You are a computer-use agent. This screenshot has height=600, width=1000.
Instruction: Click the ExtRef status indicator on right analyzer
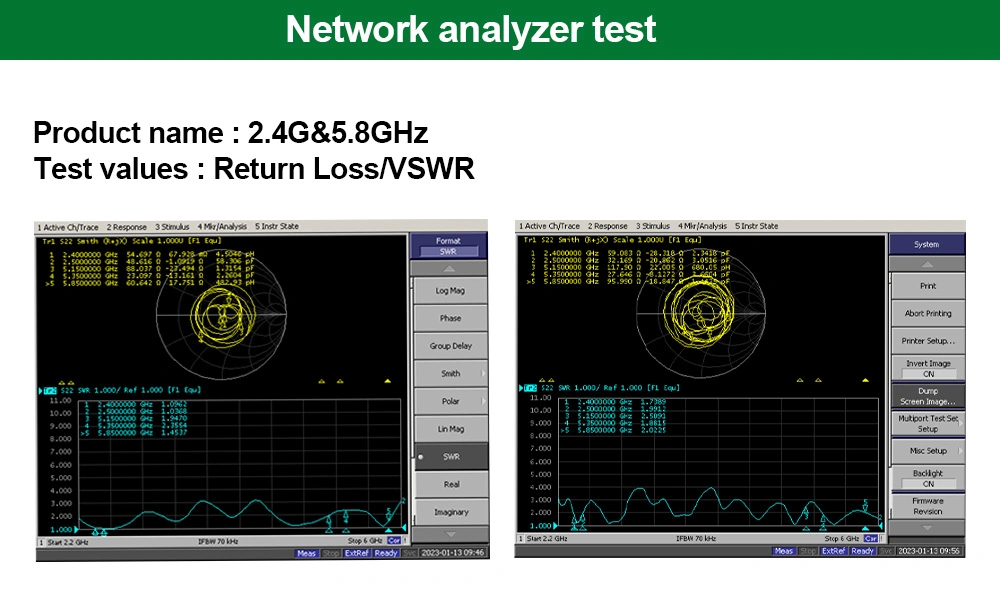tap(835, 551)
